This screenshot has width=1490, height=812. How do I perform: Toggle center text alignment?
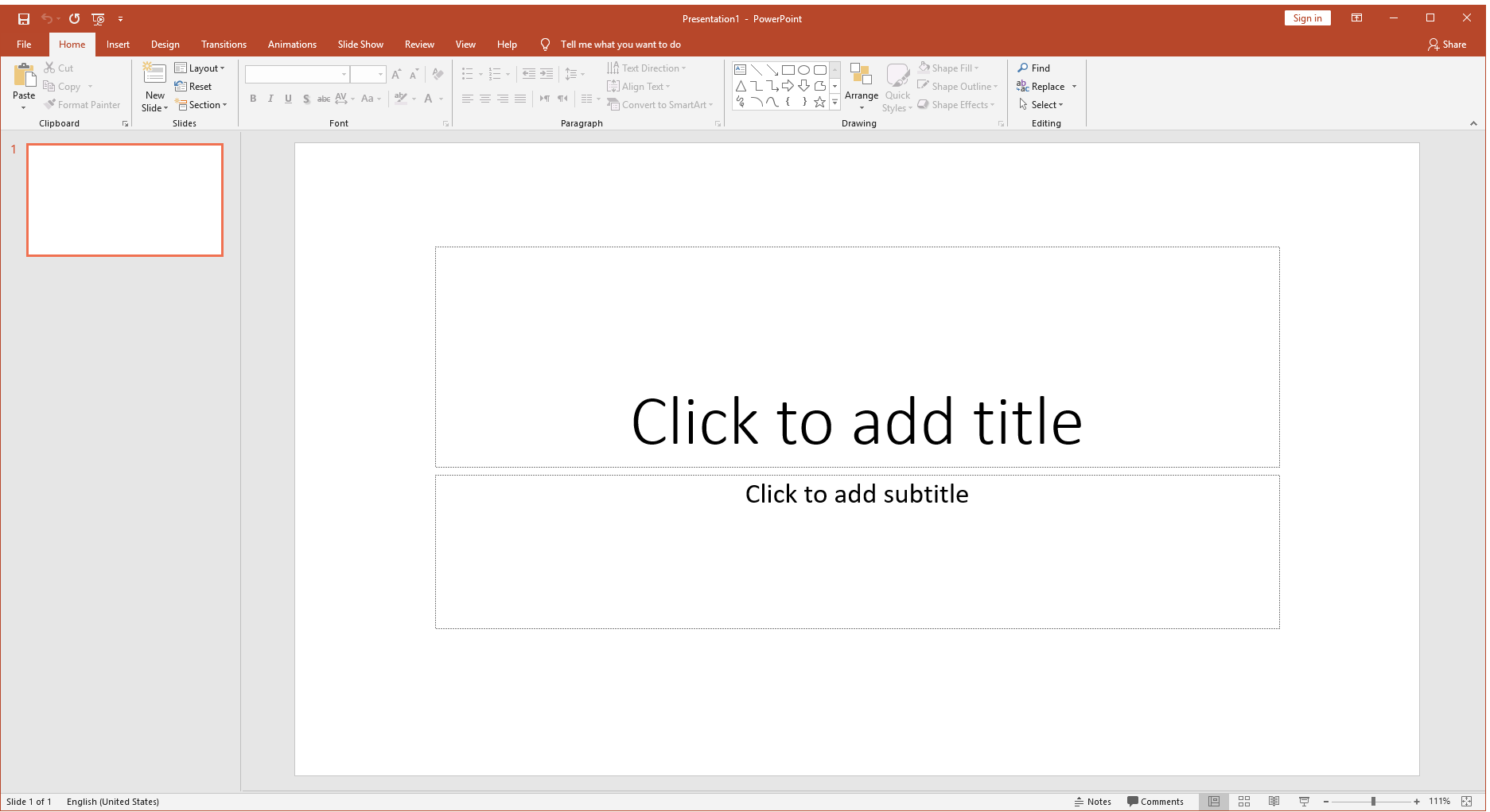point(485,99)
